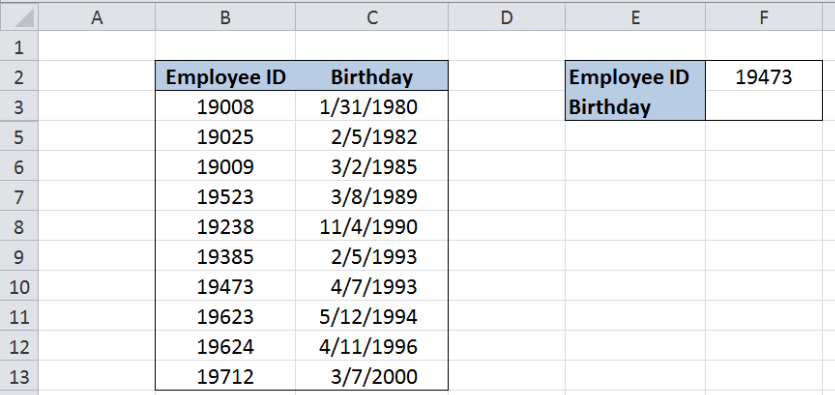Select column C header

[372, 18]
